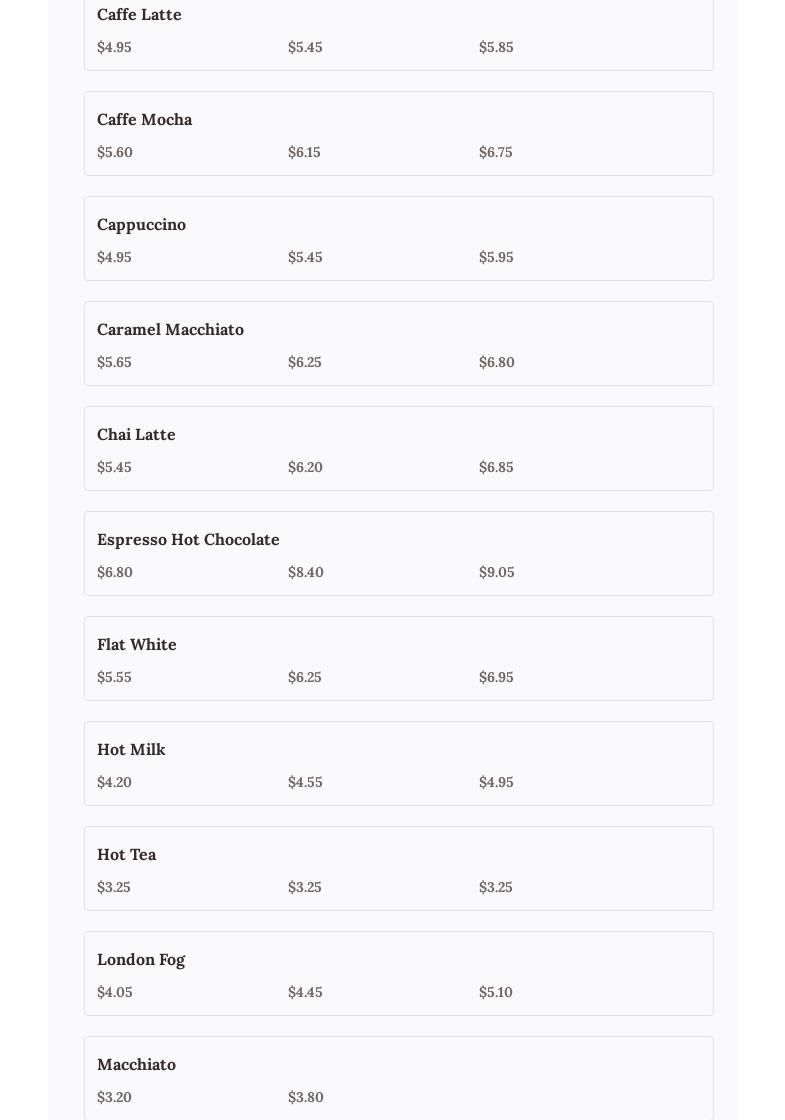Click the Hot Milk heading
The width and height of the screenshot is (785, 1120).
click(x=131, y=750)
